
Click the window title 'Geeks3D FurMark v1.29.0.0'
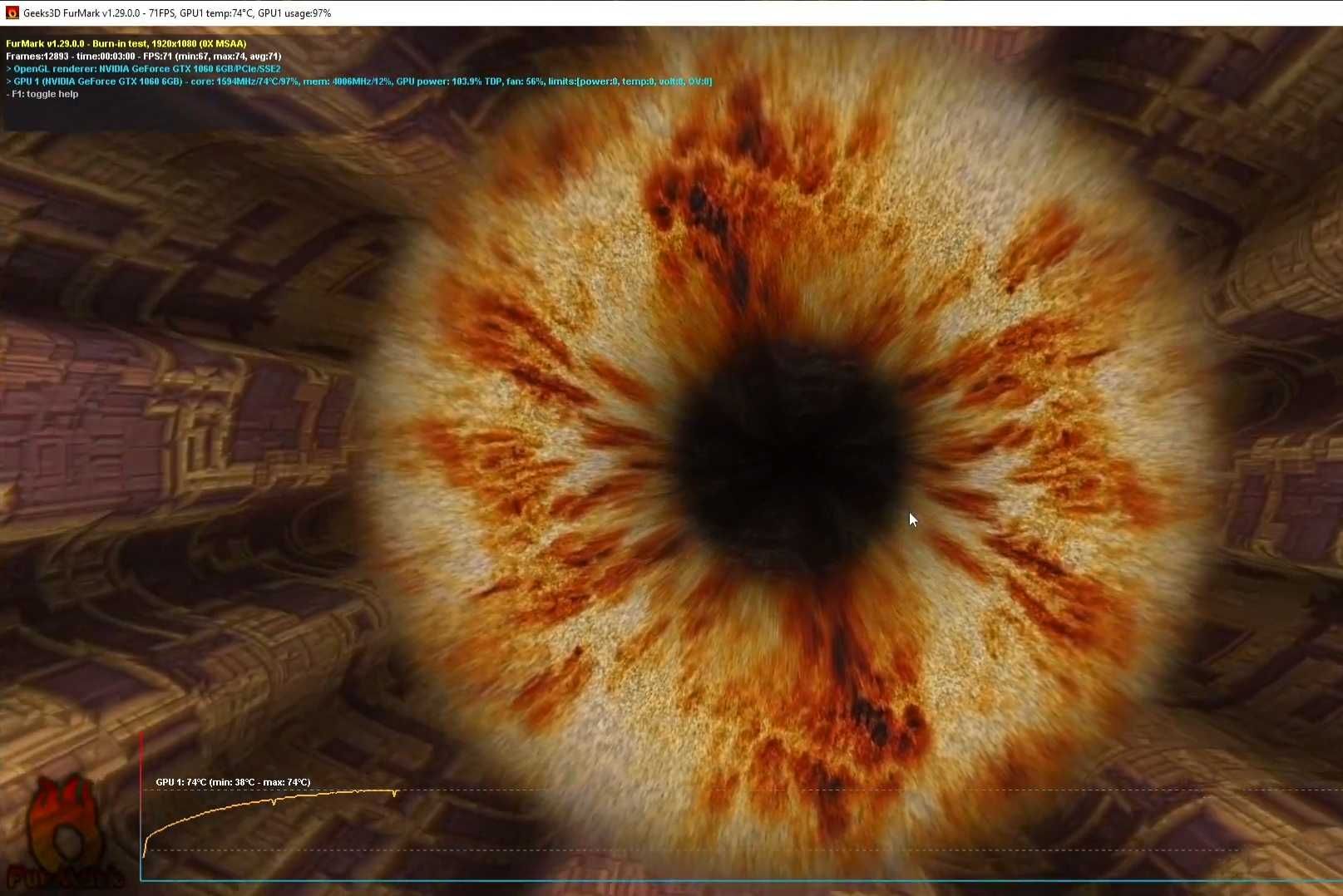[x=177, y=13]
